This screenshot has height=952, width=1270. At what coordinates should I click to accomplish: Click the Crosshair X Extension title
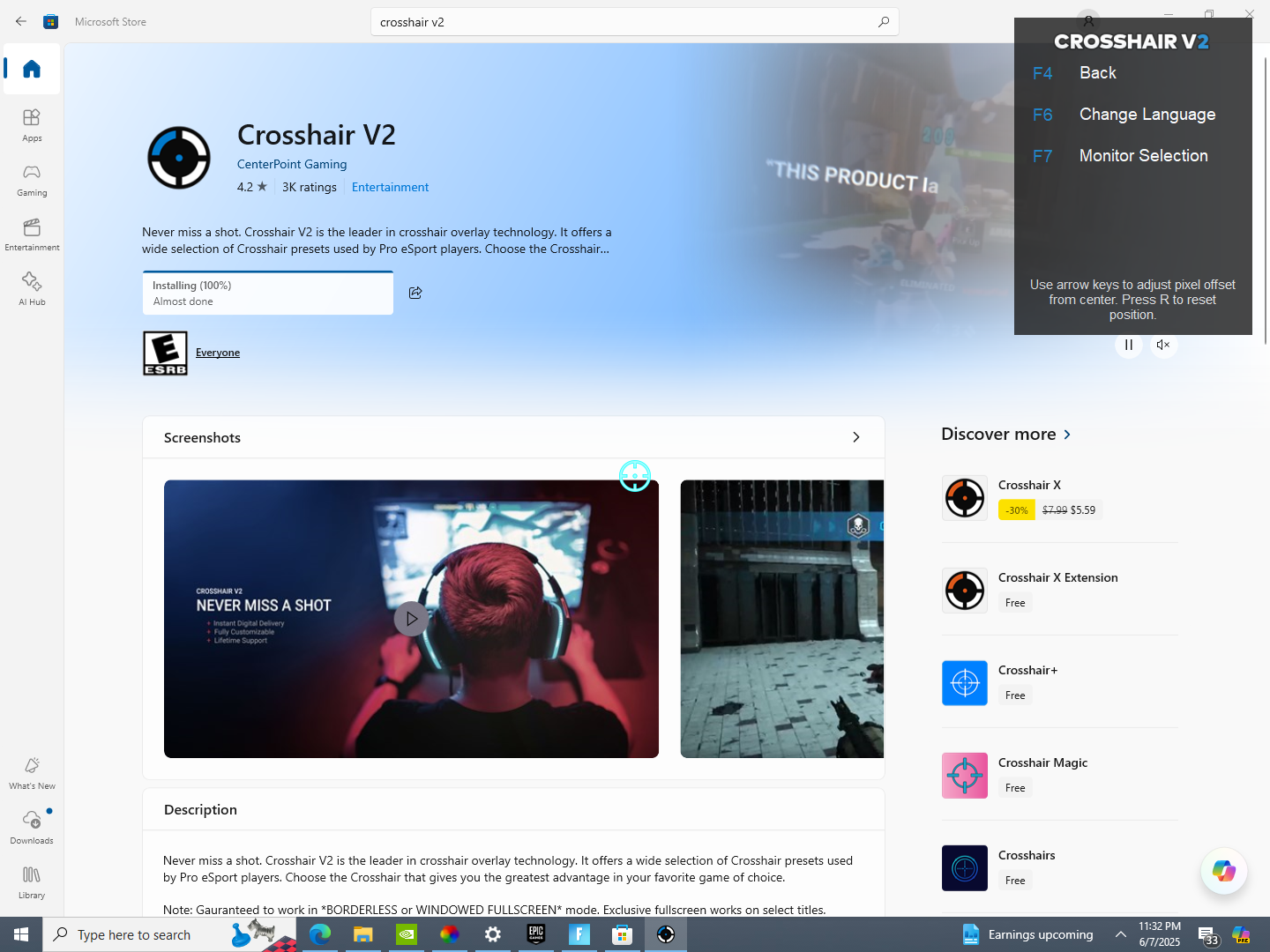tap(1058, 577)
